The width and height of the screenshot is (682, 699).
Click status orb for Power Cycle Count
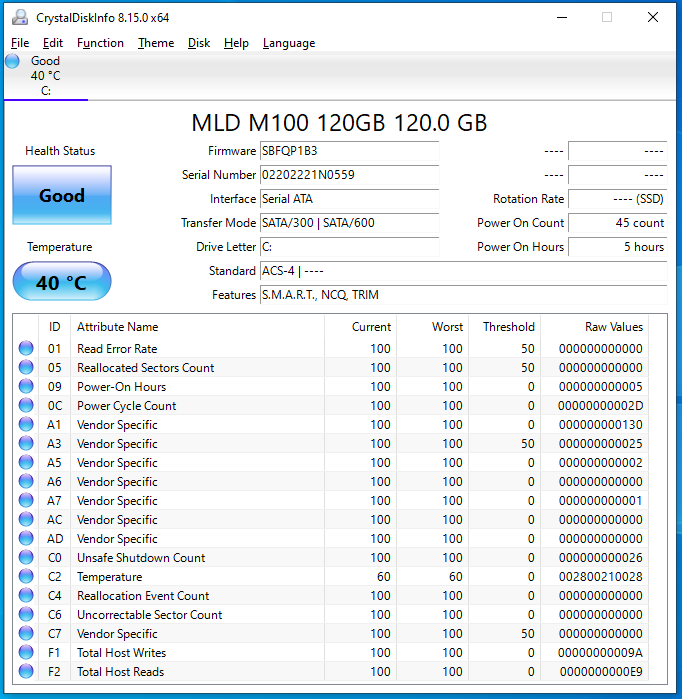pyautogui.click(x=26, y=405)
